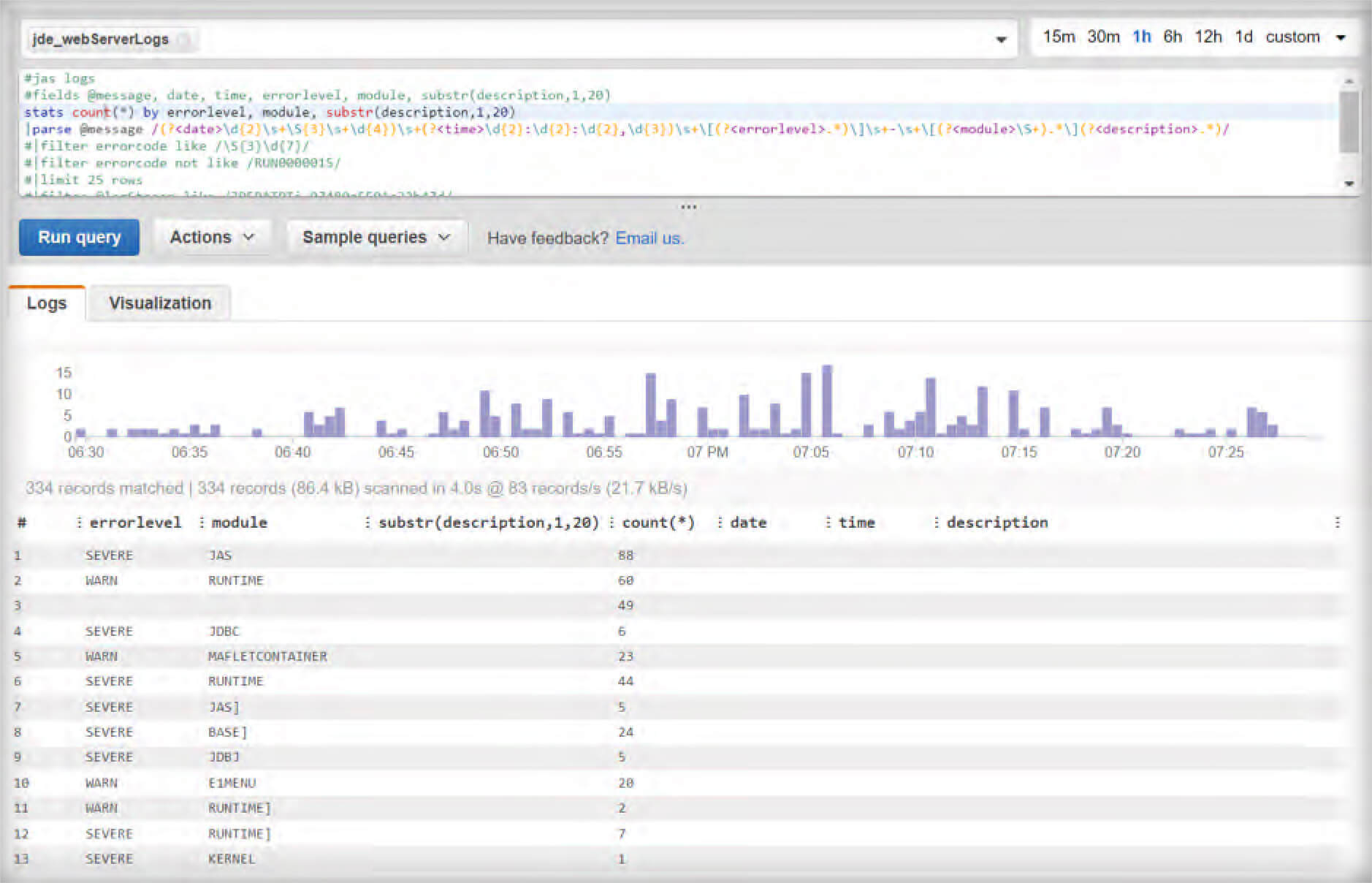Select the Logs tab
This screenshot has height=883, width=1372.
point(47,303)
